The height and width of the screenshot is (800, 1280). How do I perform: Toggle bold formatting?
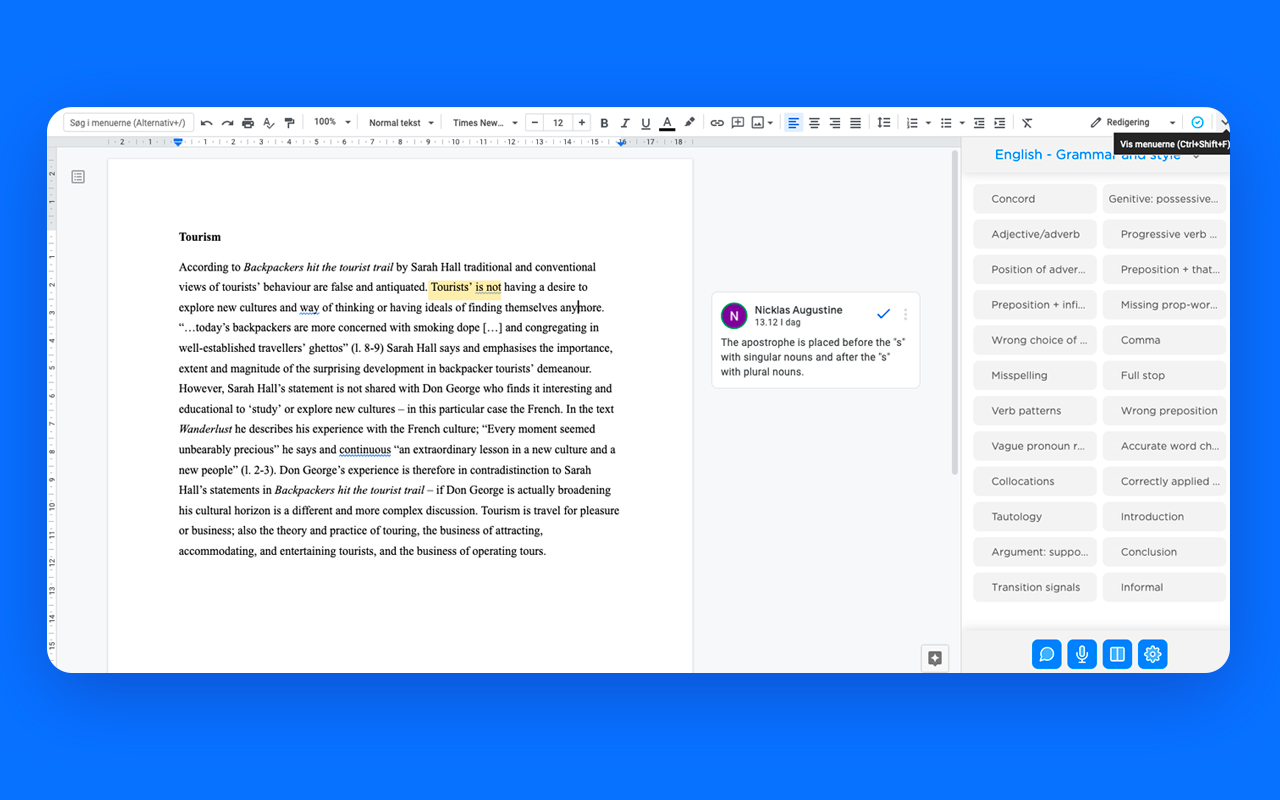click(604, 123)
